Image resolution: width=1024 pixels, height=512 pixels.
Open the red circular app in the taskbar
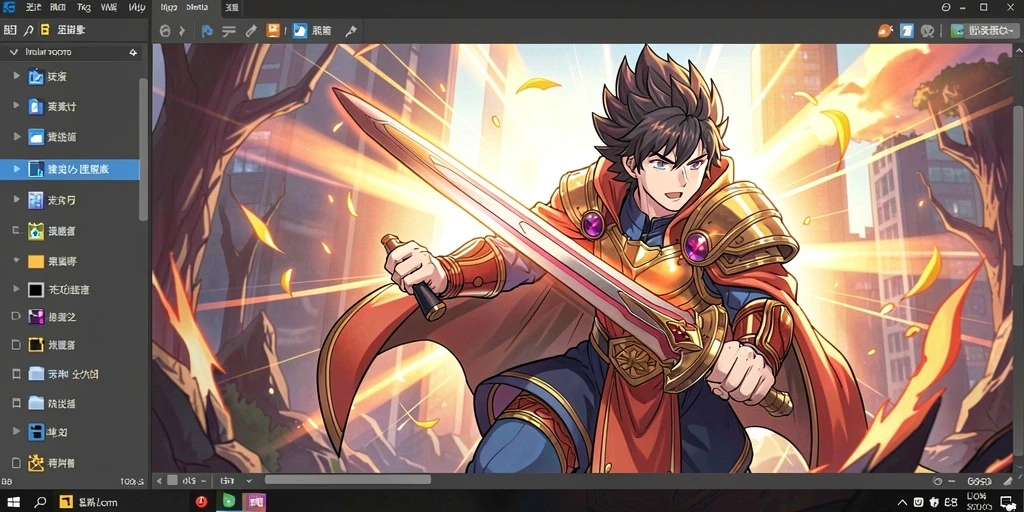[x=202, y=501]
